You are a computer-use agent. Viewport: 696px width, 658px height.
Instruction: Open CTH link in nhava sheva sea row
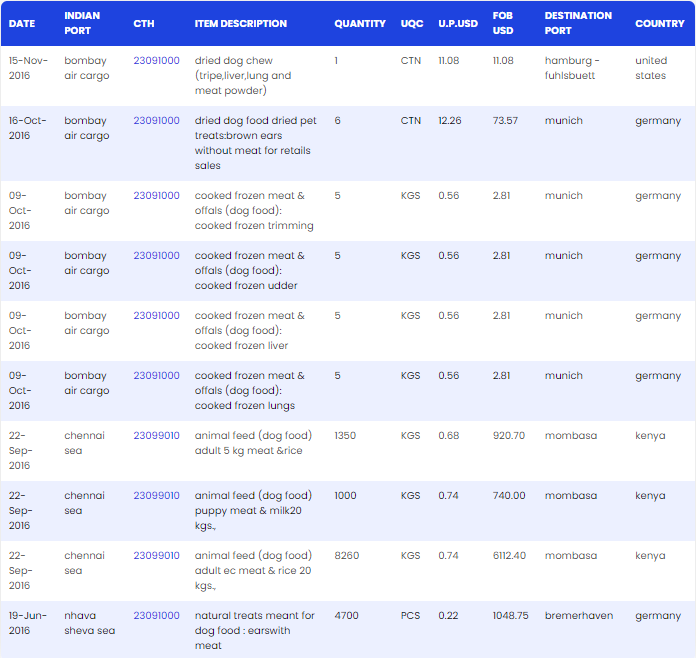(x=156, y=615)
